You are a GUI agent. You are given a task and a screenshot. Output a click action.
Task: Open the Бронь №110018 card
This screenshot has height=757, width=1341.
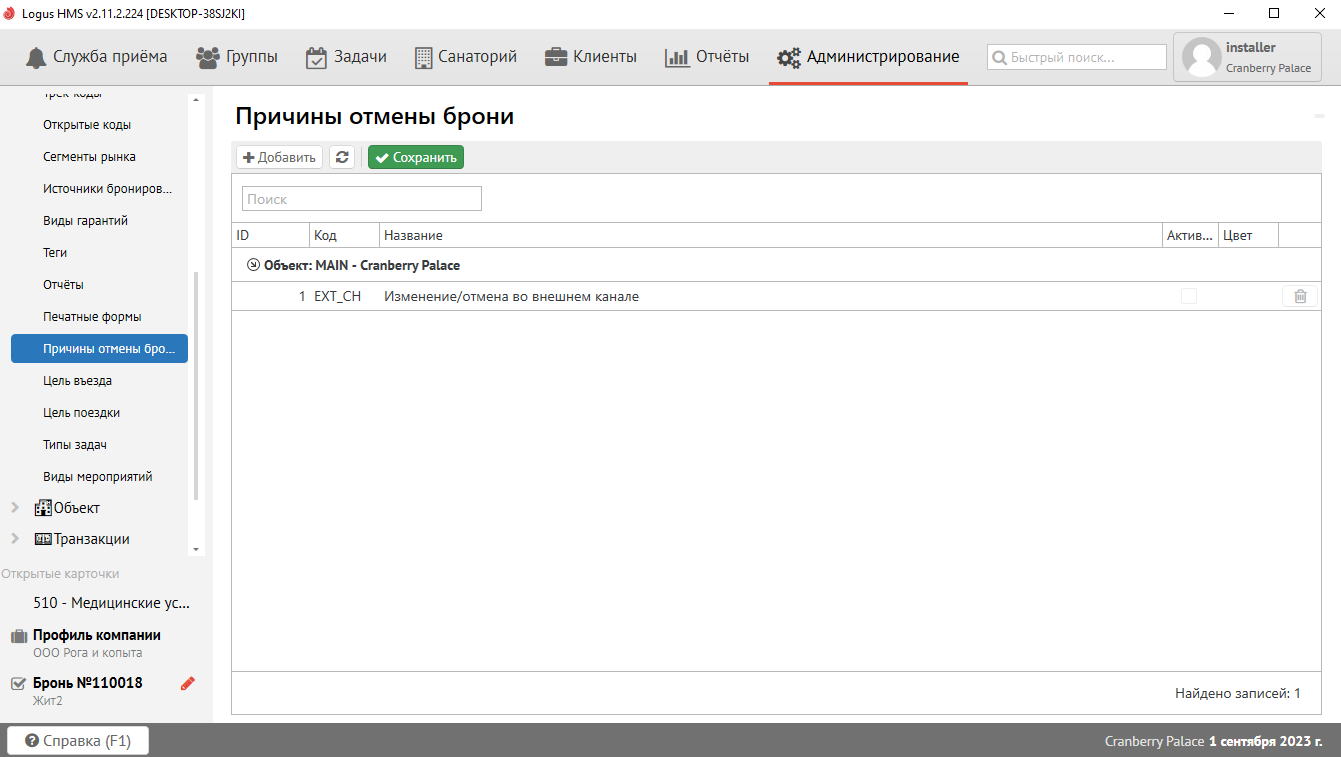(x=88, y=691)
